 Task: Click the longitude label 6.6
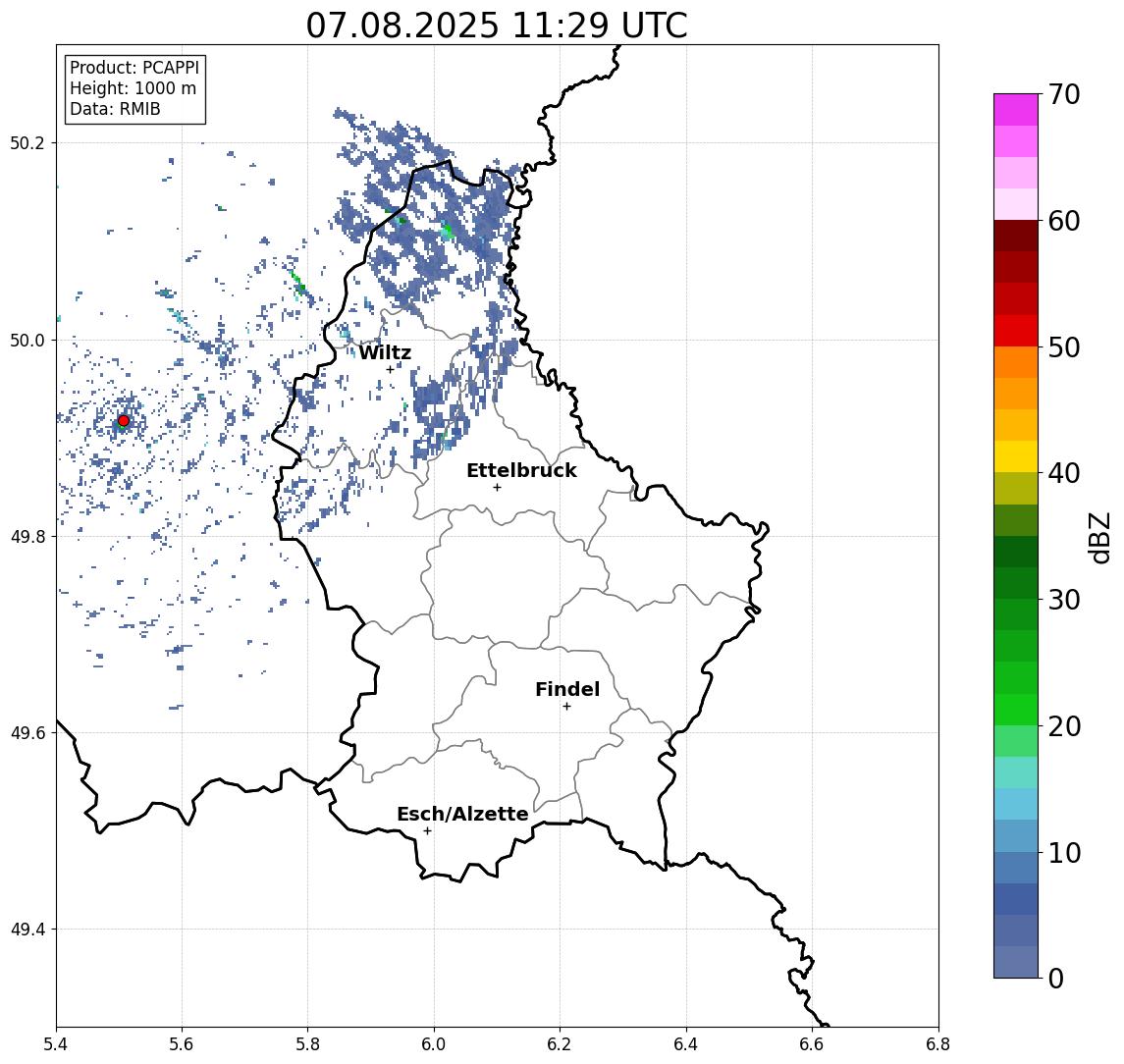812,1044
